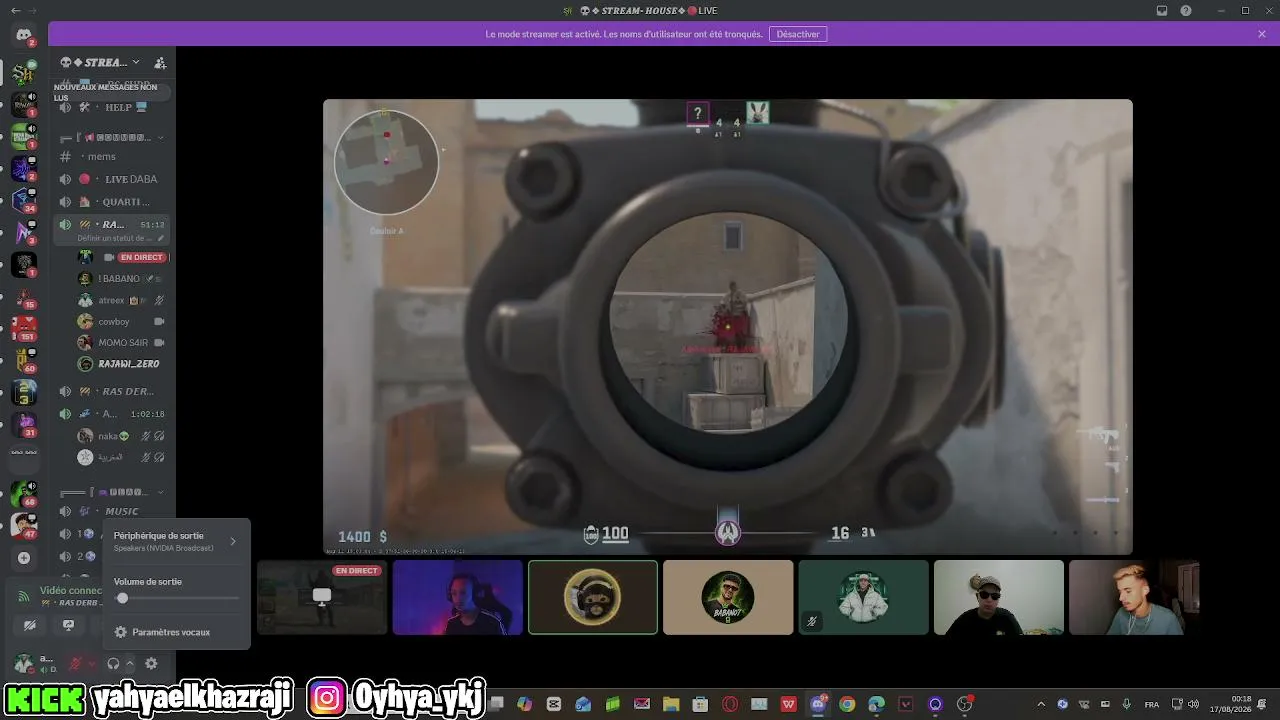The width and height of the screenshot is (1280, 720).
Task: Open the server with 47 unread badge
Action: pos(24,525)
